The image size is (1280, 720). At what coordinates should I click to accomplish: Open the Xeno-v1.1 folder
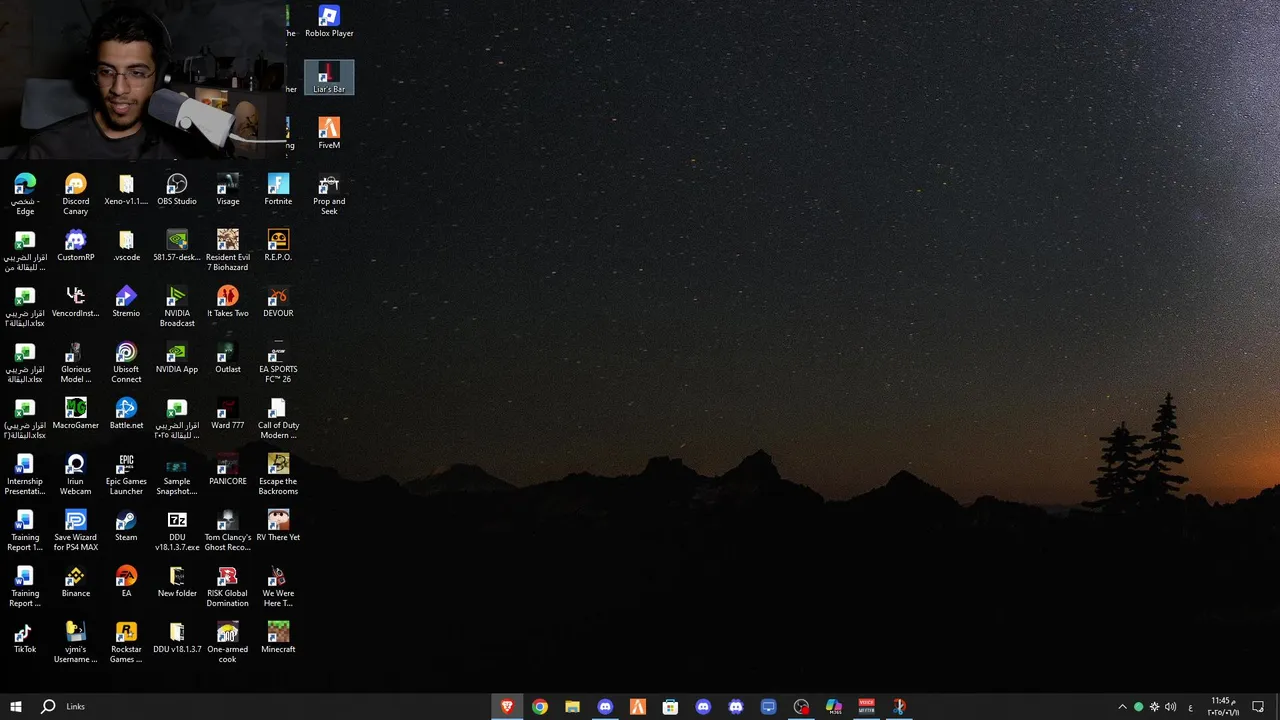click(x=126, y=189)
